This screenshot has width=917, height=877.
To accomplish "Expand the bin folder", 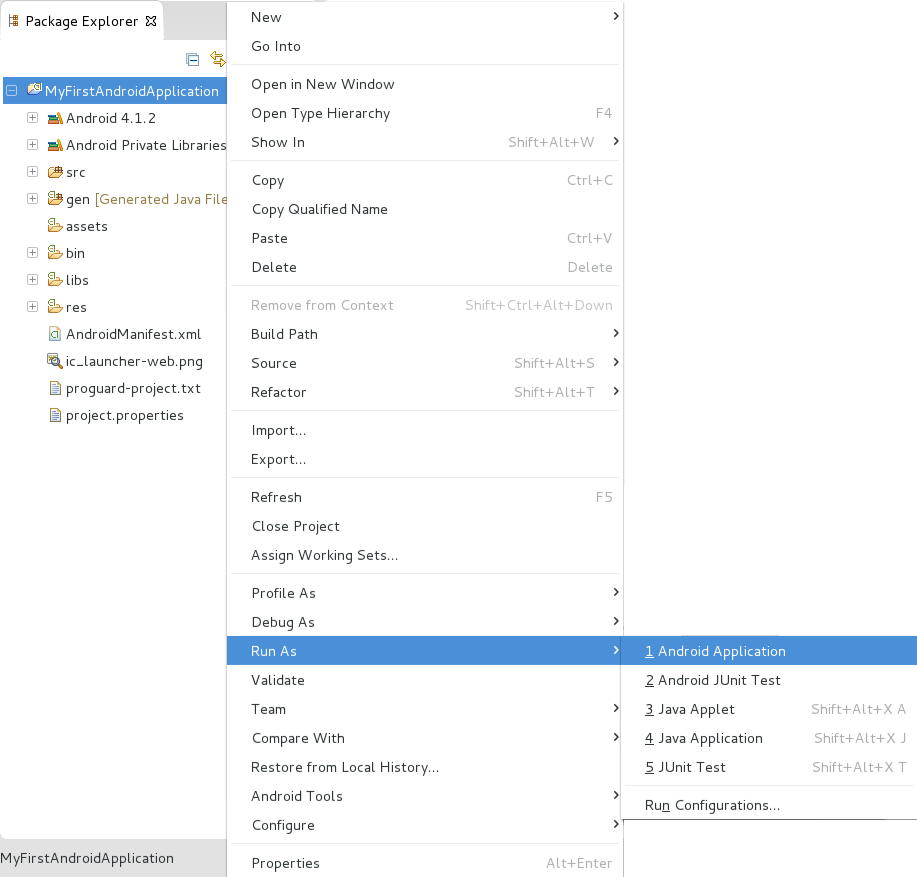I will click(33, 253).
